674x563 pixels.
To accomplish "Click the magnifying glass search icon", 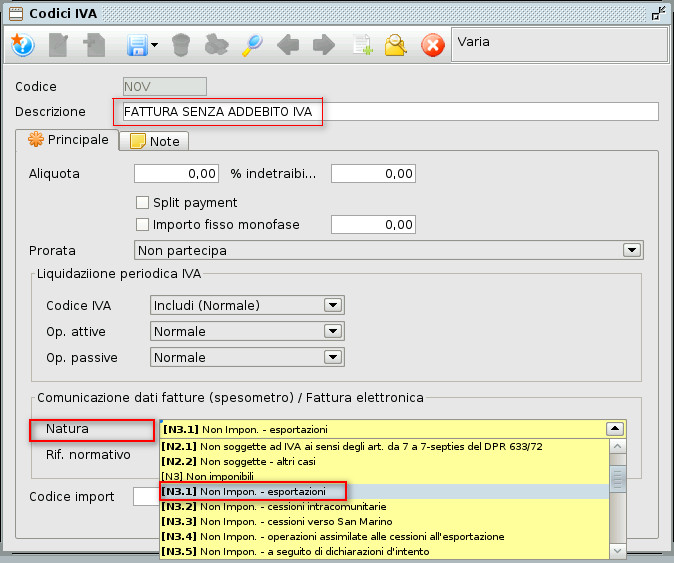I will 252,45.
